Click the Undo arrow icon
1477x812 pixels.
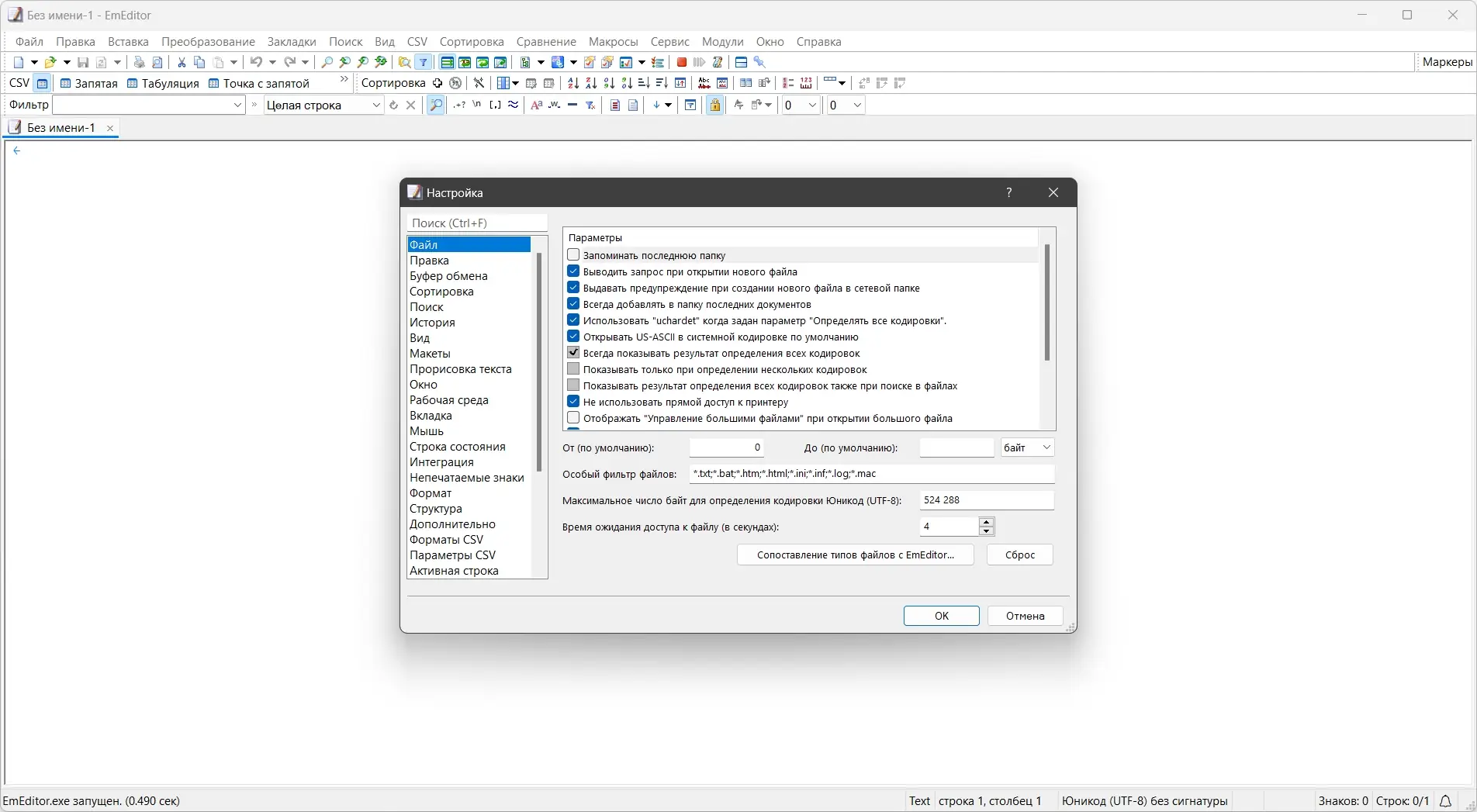point(256,62)
